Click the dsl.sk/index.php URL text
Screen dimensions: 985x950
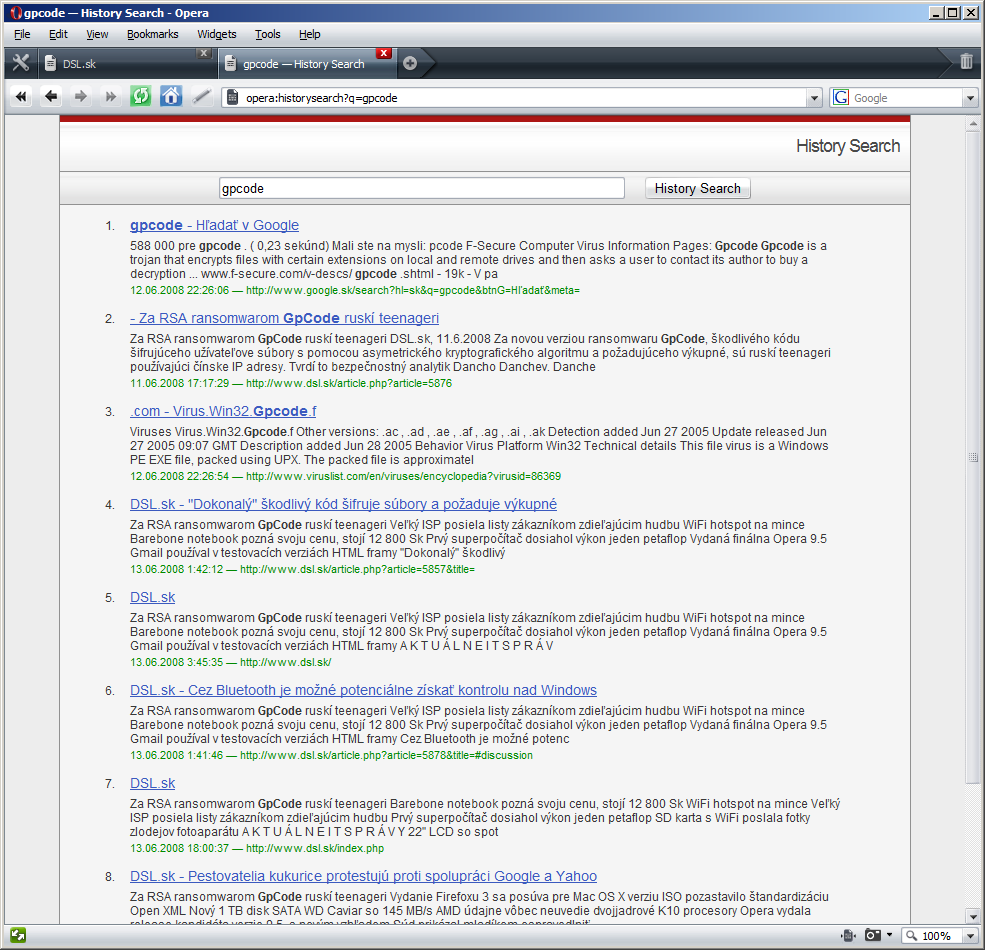315,848
